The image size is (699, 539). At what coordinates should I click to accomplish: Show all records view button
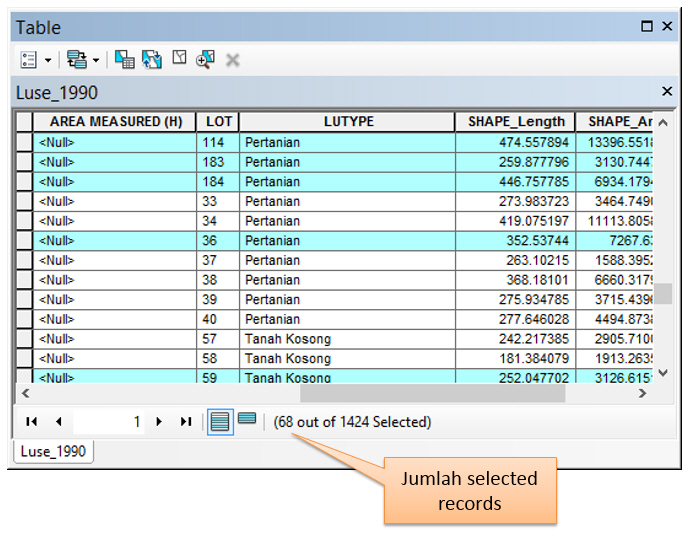pyautogui.click(x=220, y=422)
